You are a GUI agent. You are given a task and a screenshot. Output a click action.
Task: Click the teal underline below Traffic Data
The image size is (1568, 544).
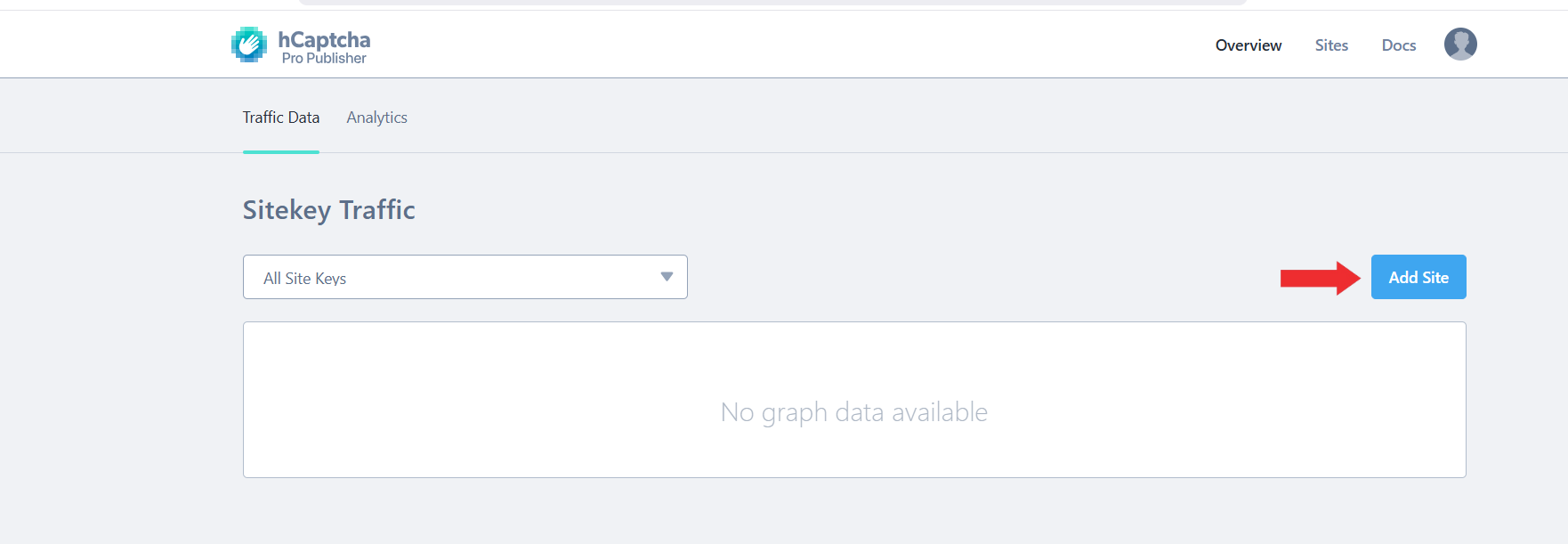(x=280, y=152)
